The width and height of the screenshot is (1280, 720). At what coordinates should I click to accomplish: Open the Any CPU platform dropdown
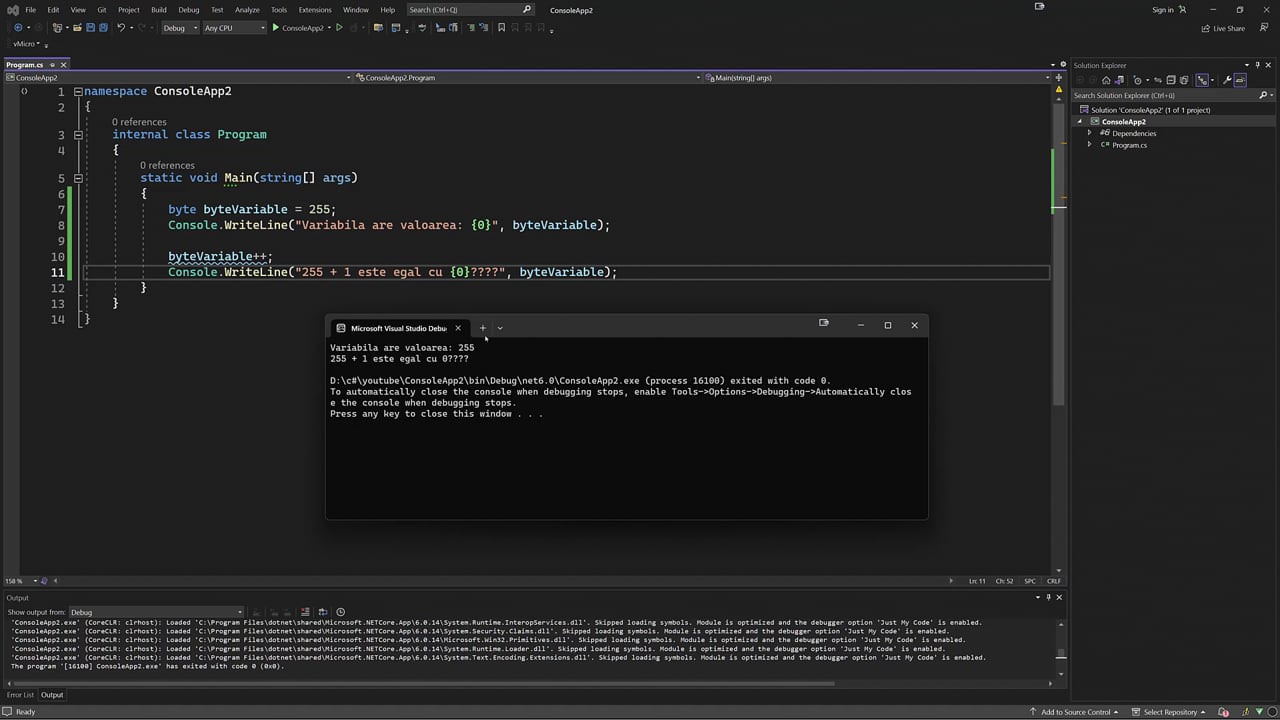(235, 28)
